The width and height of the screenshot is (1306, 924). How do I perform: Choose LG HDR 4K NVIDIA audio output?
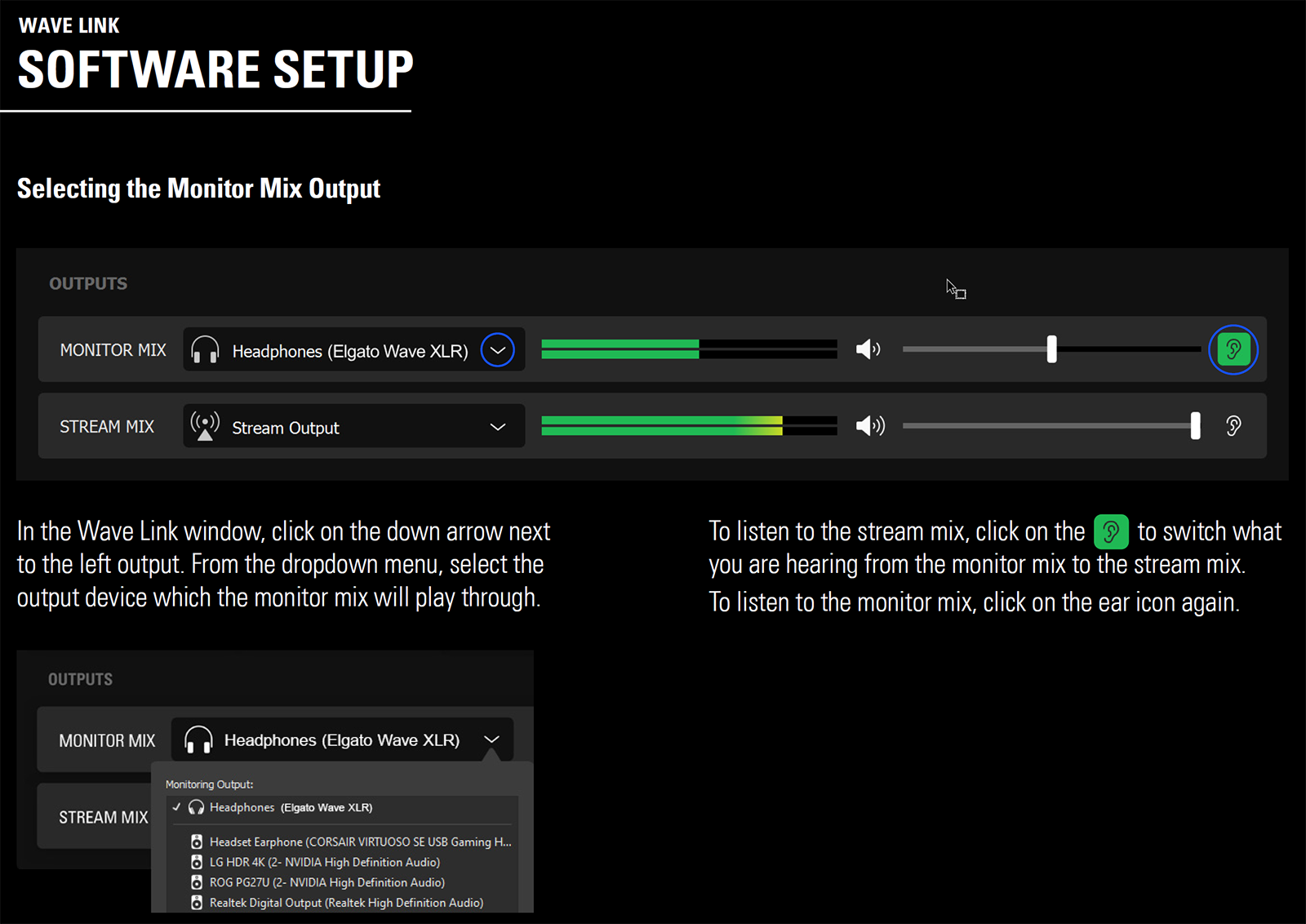coord(343,862)
